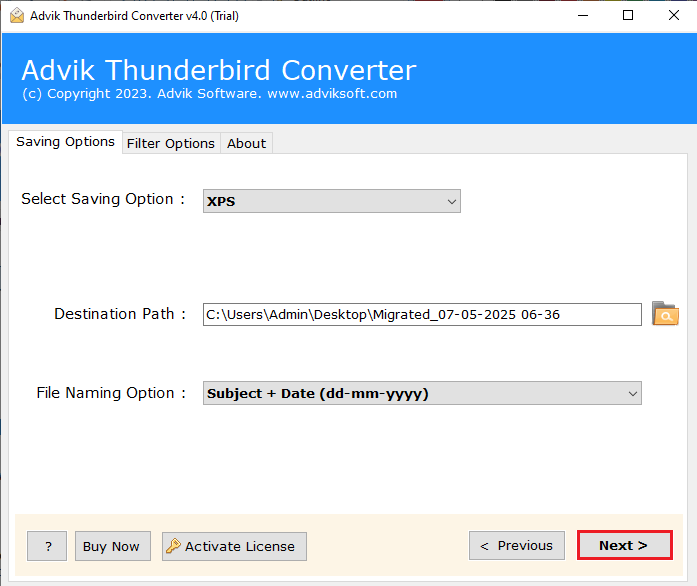Minimize the Advik Thunderbird Converter window
Screen dimensions: 697x586
pos(583,16)
